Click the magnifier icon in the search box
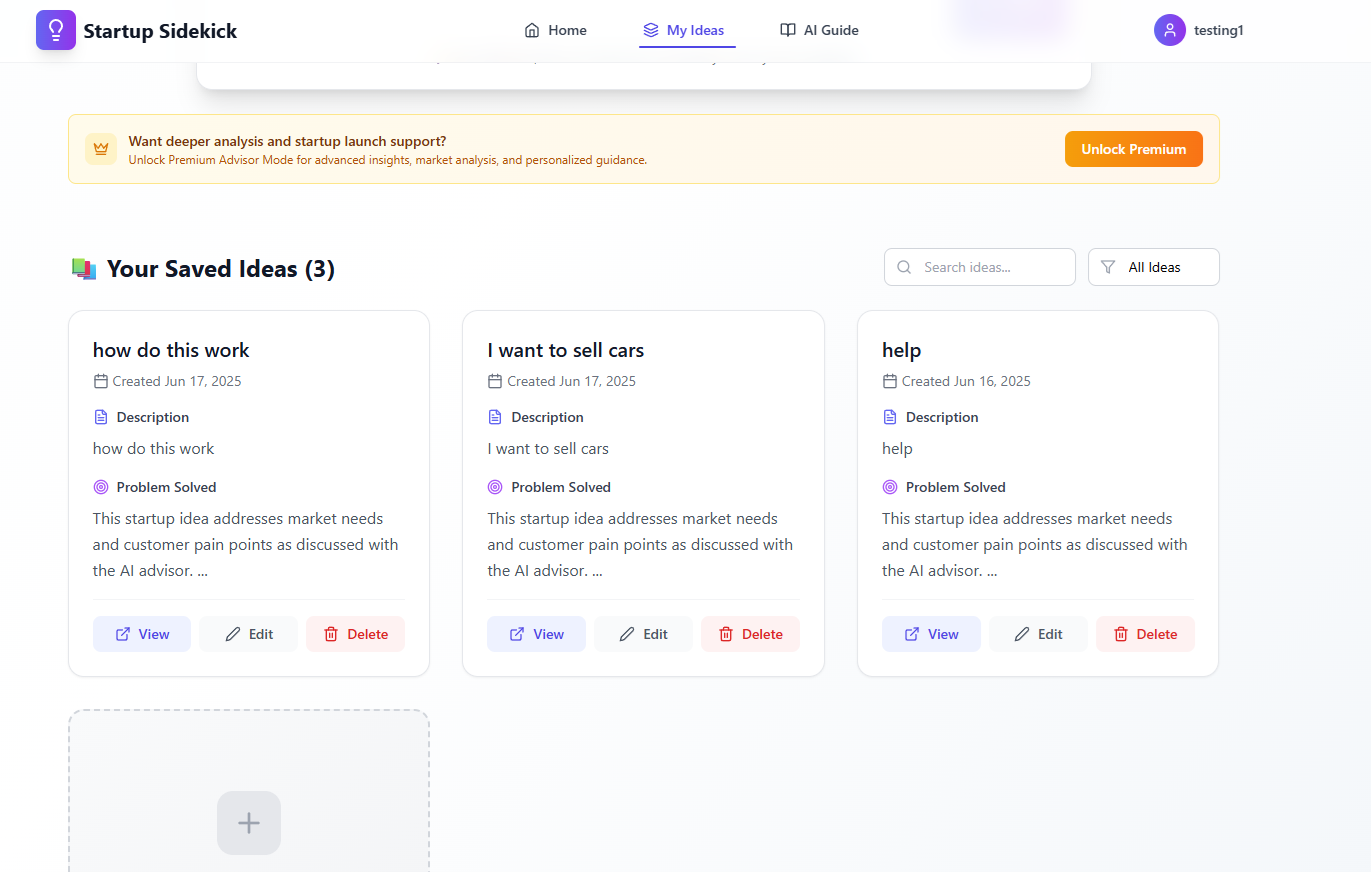1371x872 pixels. coord(904,267)
